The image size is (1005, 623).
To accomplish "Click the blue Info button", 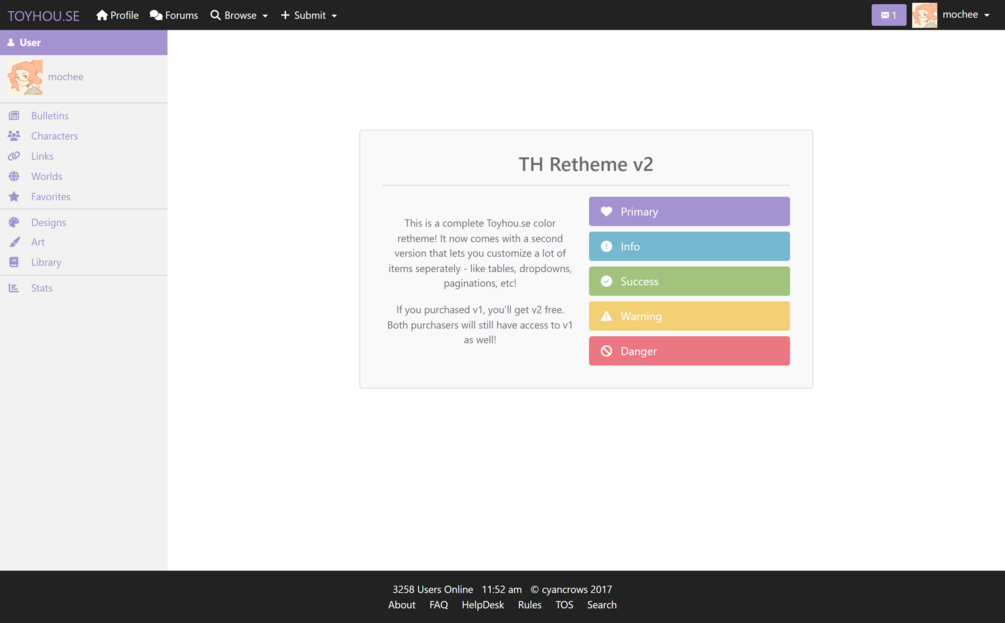I will (x=689, y=246).
